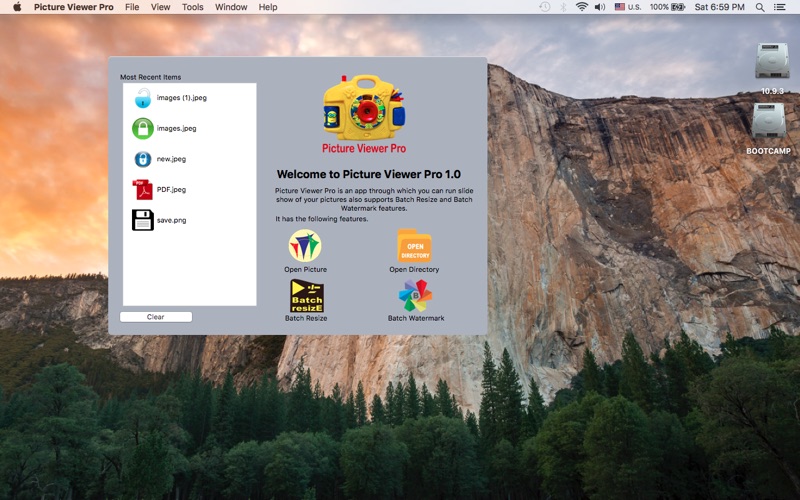Image resolution: width=800 pixels, height=500 pixels.
Task: Launch the colorful Batch Watermark icon
Action: click(x=415, y=295)
